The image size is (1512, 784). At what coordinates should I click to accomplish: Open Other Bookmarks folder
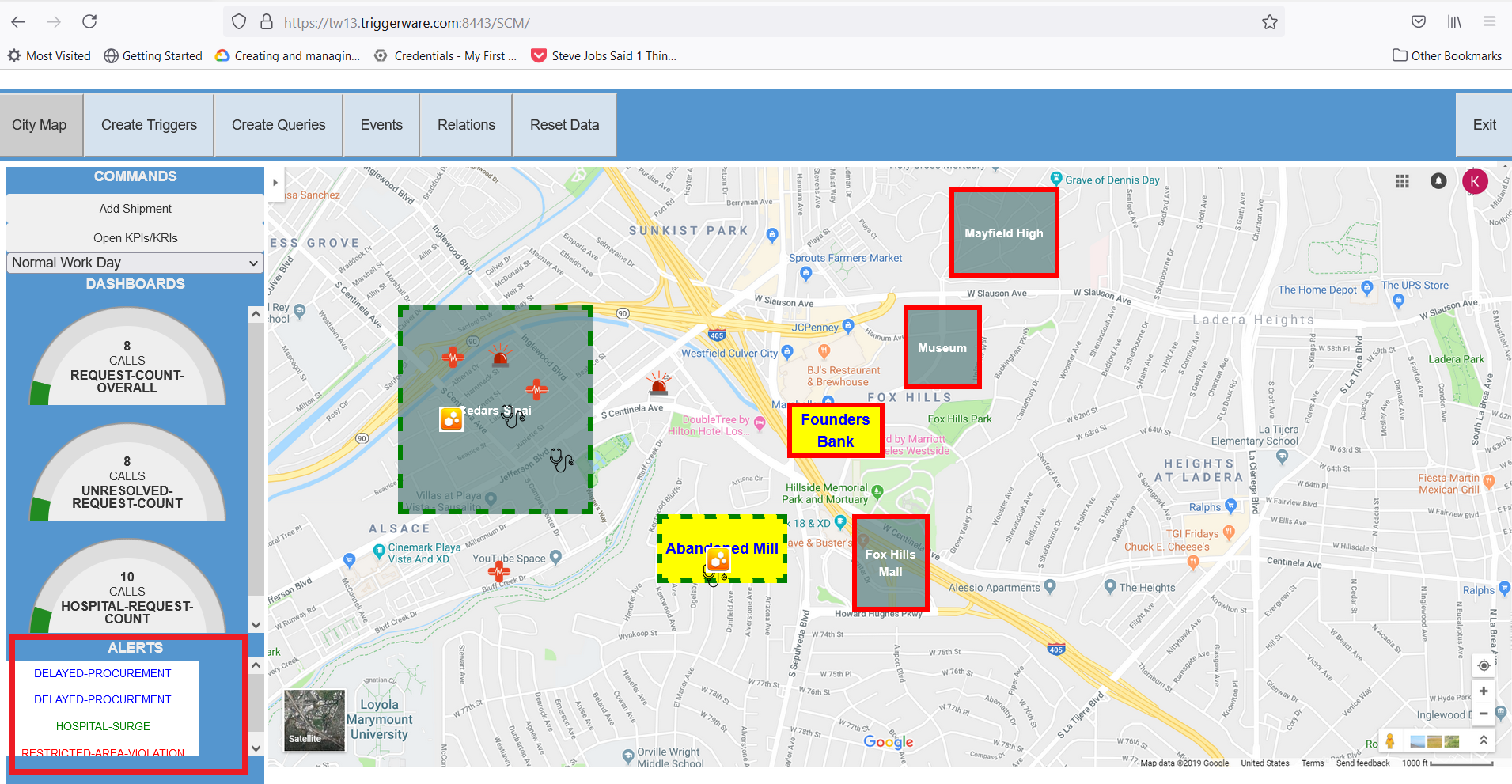(1447, 55)
